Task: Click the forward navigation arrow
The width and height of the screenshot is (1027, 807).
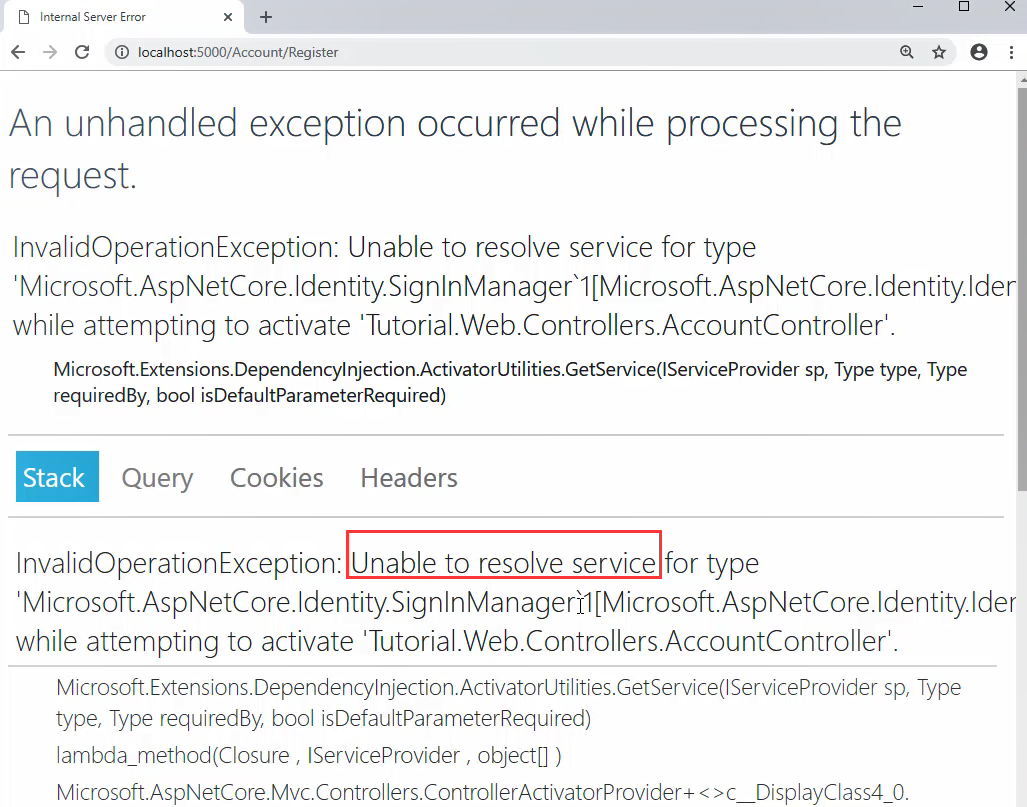Action: point(50,52)
